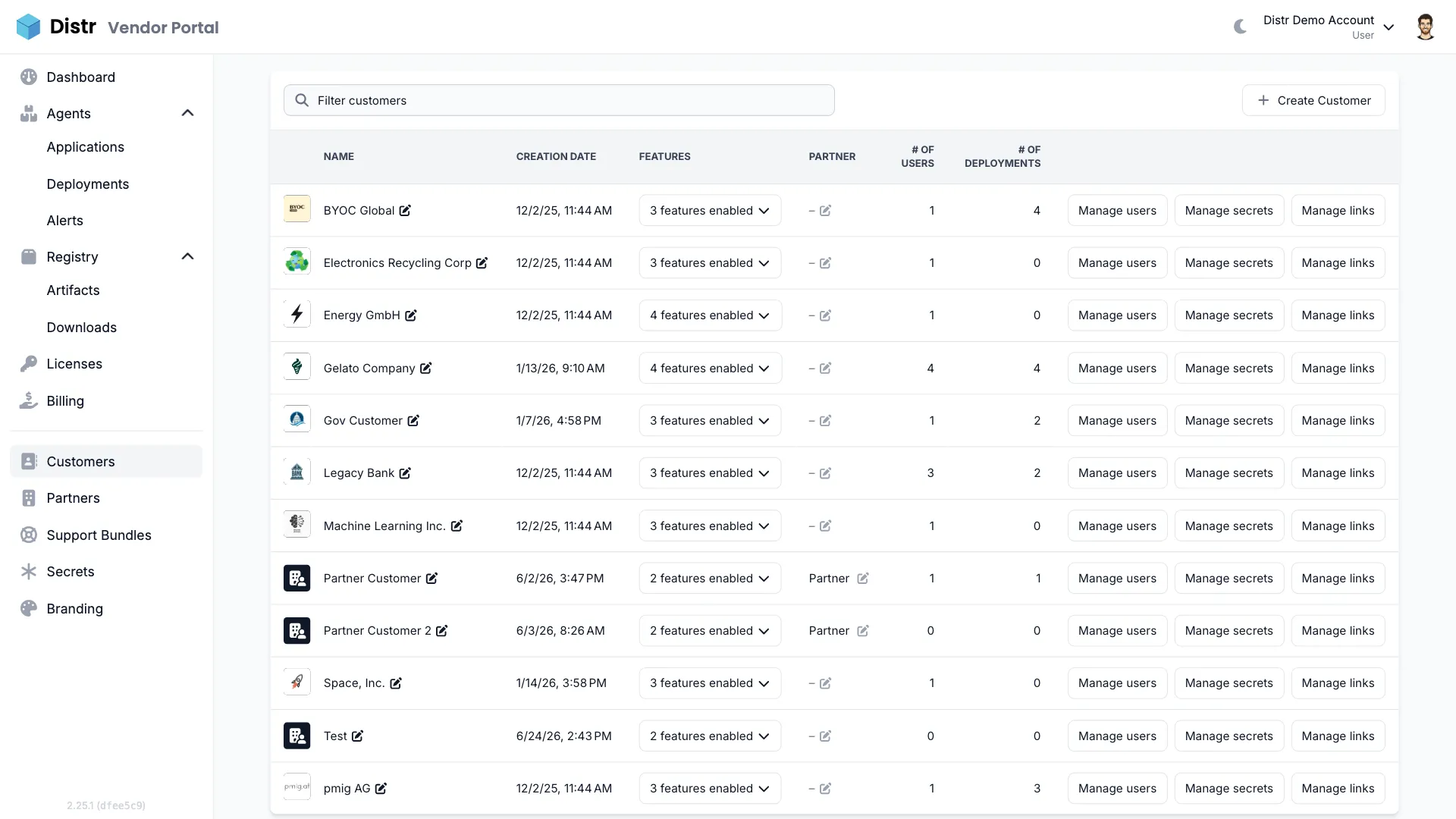Open Energy GmbH features dropdown
Image resolution: width=1456 pixels, height=819 pixels.
pos(710,315)
